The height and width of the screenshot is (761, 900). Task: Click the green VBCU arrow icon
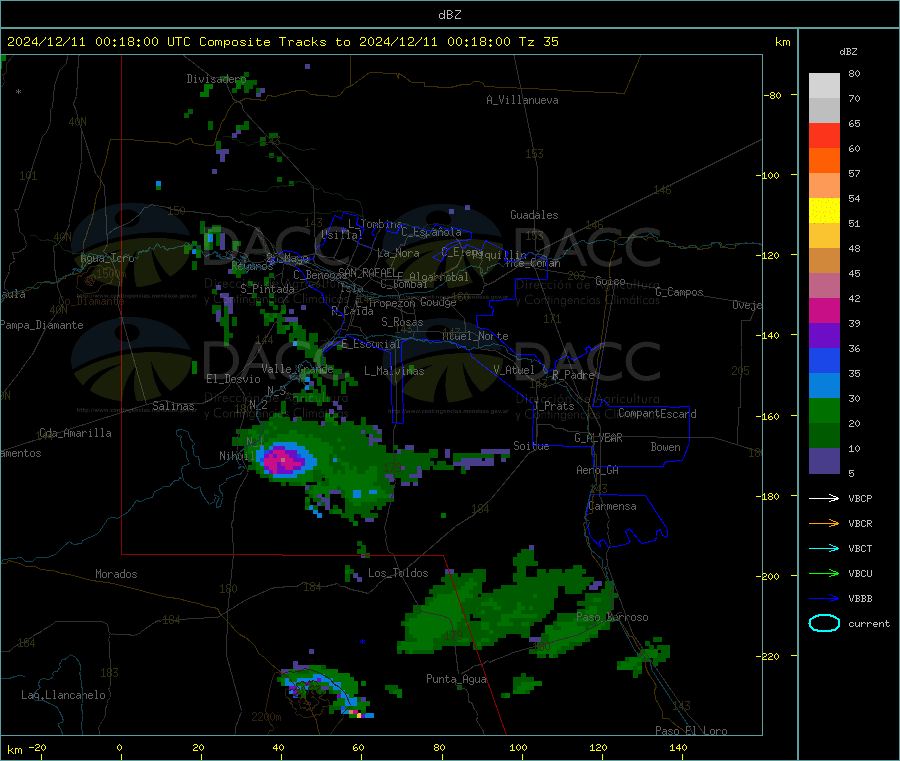[x=824, y=573]
